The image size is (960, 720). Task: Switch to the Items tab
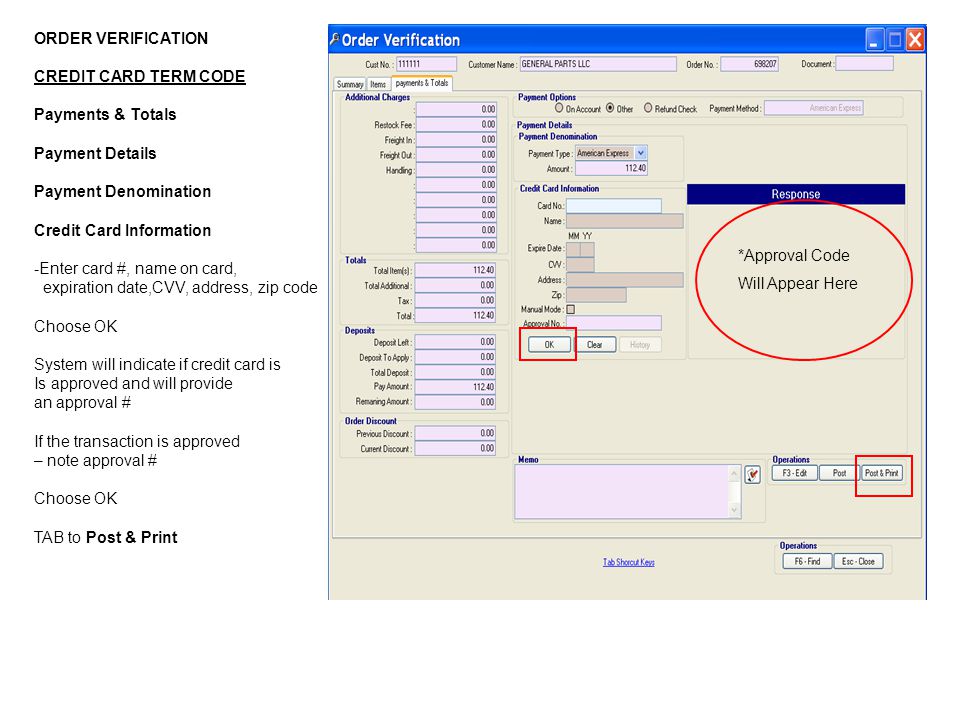(378, 84)
